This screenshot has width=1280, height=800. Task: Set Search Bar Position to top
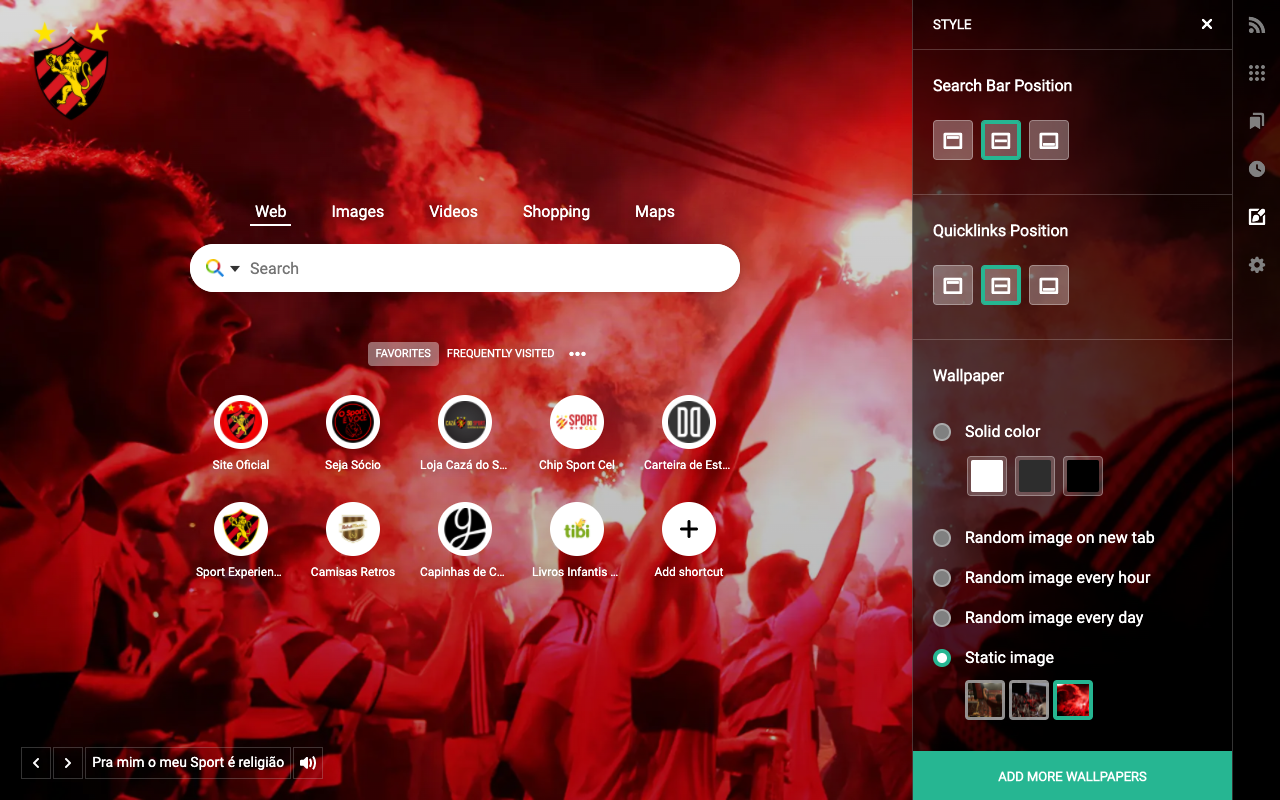952,140
